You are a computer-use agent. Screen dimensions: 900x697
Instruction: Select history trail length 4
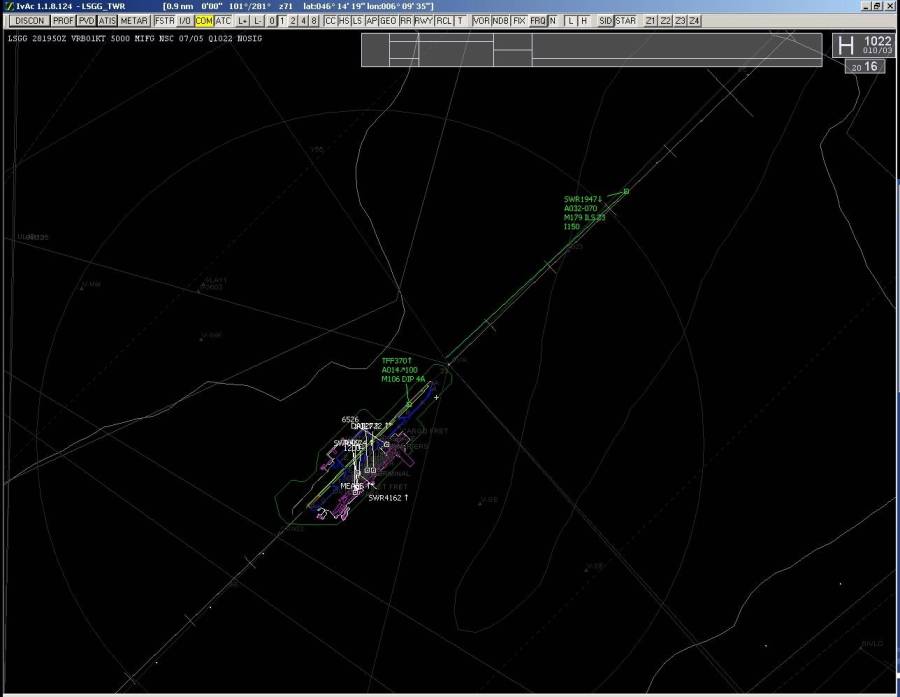303,21
